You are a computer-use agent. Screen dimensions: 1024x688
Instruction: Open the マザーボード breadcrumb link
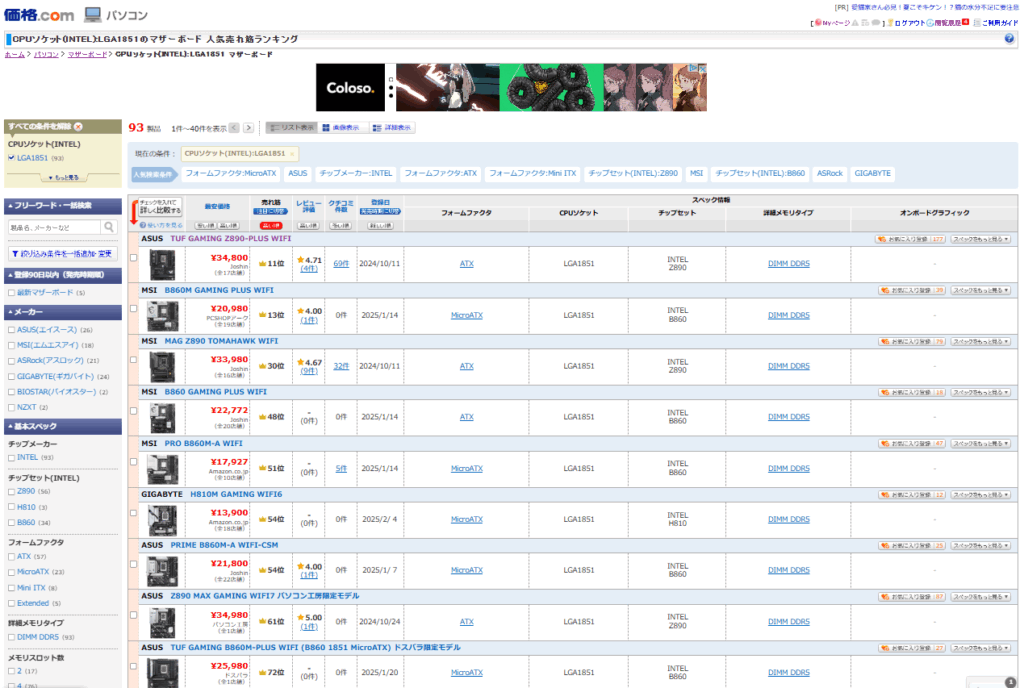point(87,54)
